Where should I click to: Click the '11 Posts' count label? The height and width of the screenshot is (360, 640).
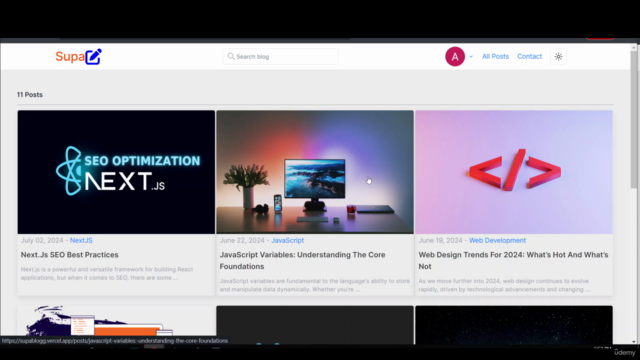(30, 95)
